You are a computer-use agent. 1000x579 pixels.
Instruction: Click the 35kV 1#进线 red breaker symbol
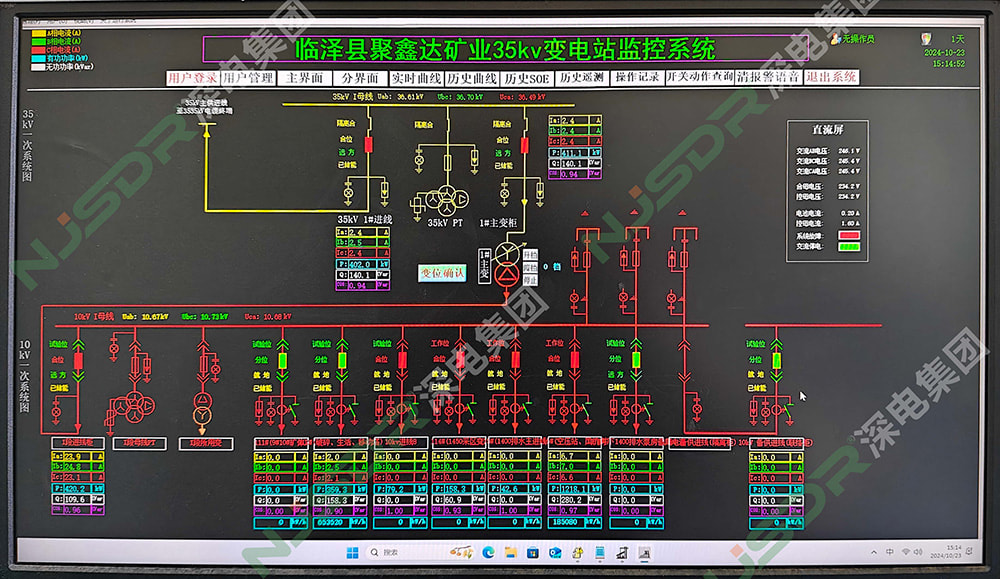368,145
